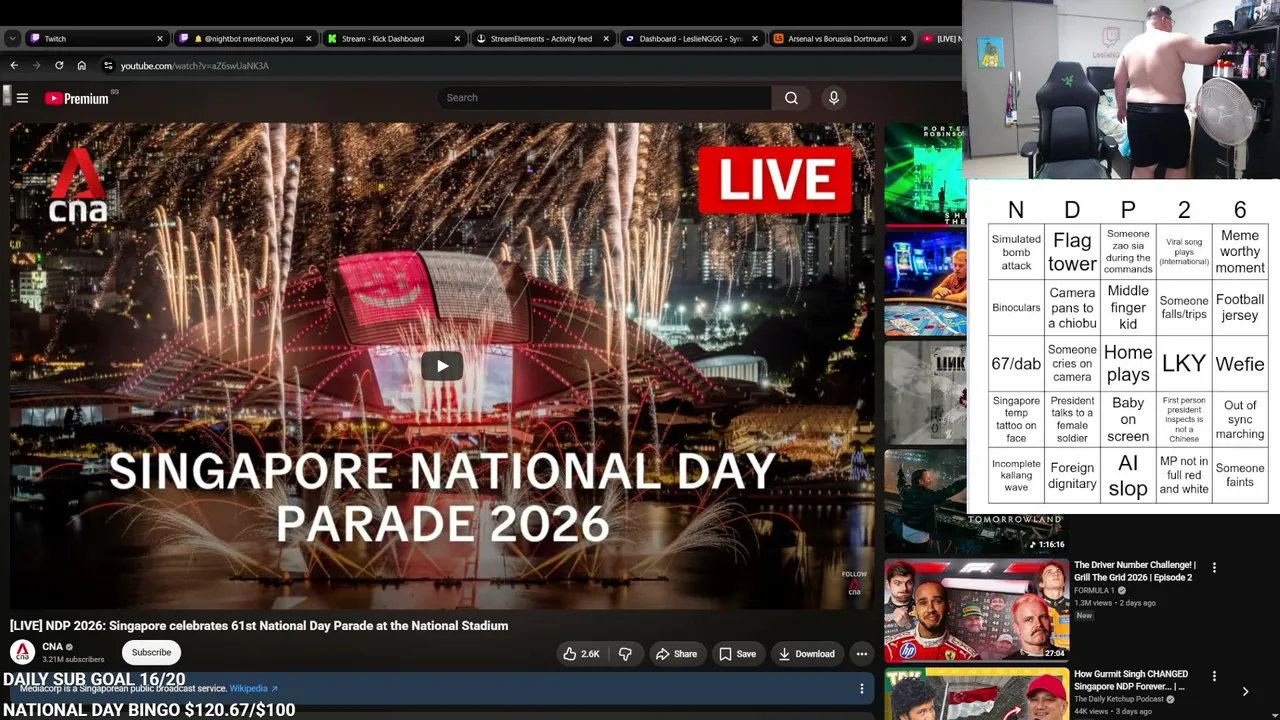Start voice search with the microphone icon
This screenshot has width=1280, height=720.
click(x=833, y=98)
